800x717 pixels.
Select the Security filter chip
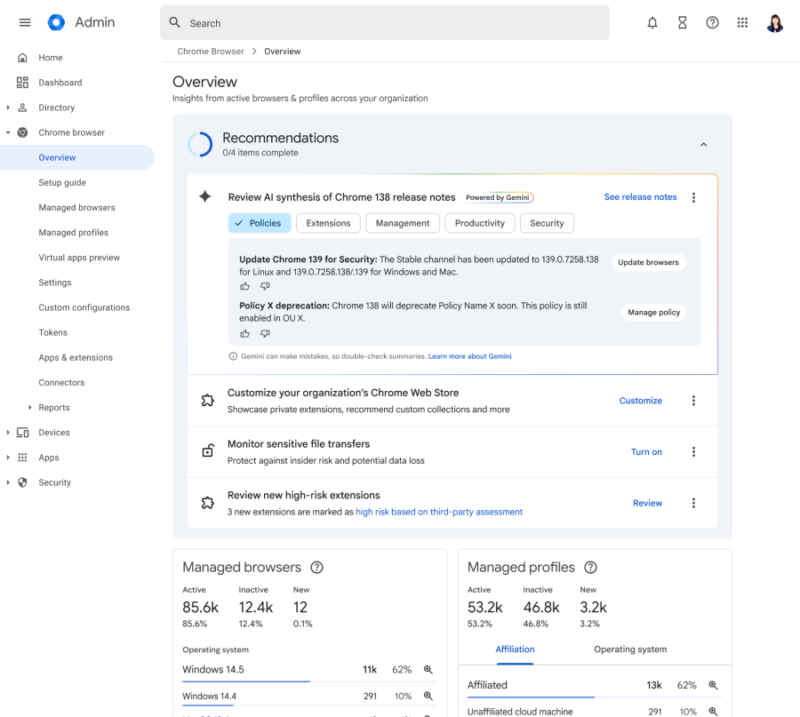[546, 223]
